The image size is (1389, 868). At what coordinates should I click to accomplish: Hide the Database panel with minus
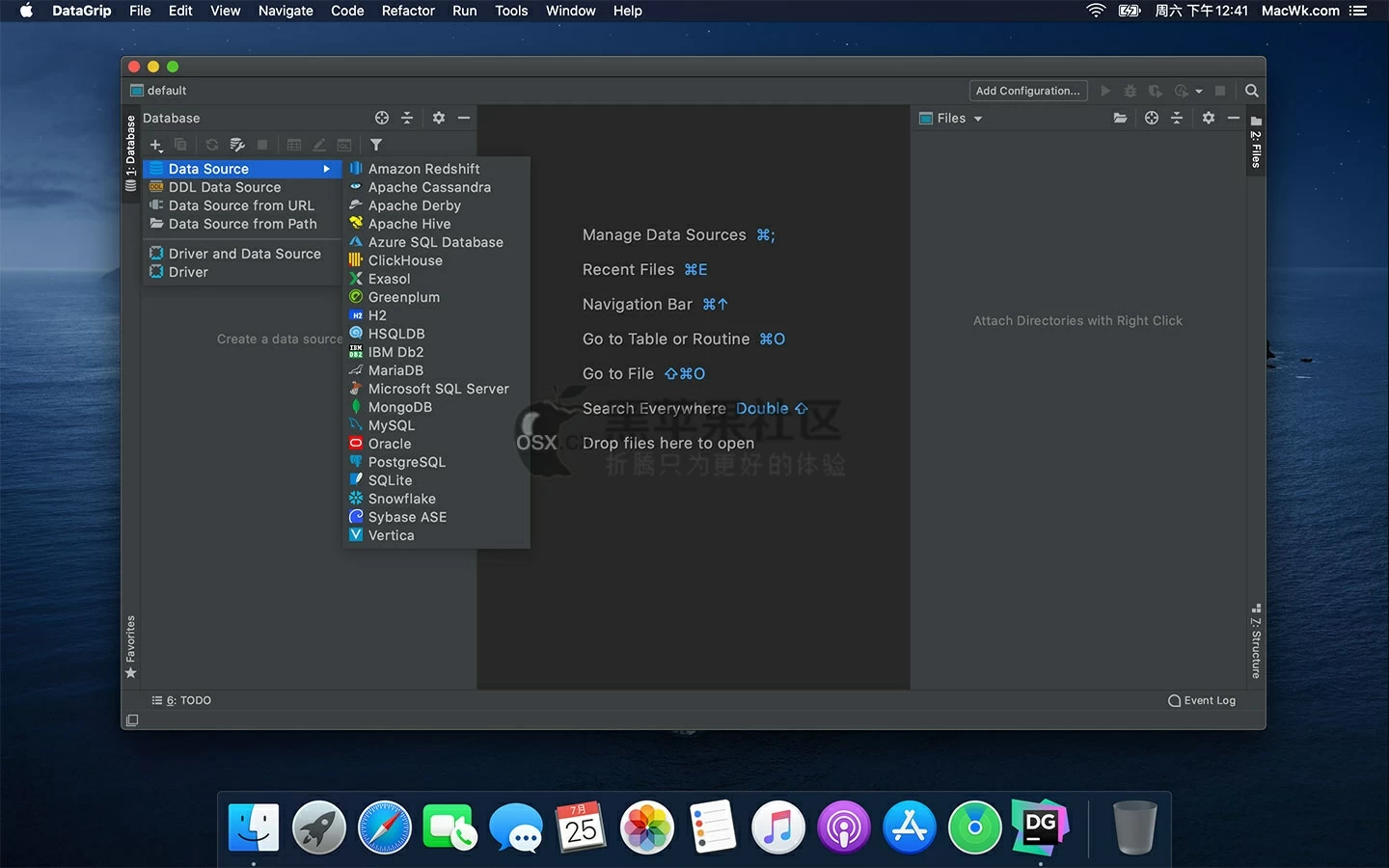coord(464,118)
